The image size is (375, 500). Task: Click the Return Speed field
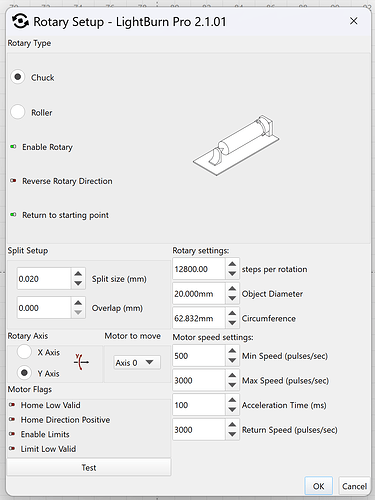(x=199, y=430)
